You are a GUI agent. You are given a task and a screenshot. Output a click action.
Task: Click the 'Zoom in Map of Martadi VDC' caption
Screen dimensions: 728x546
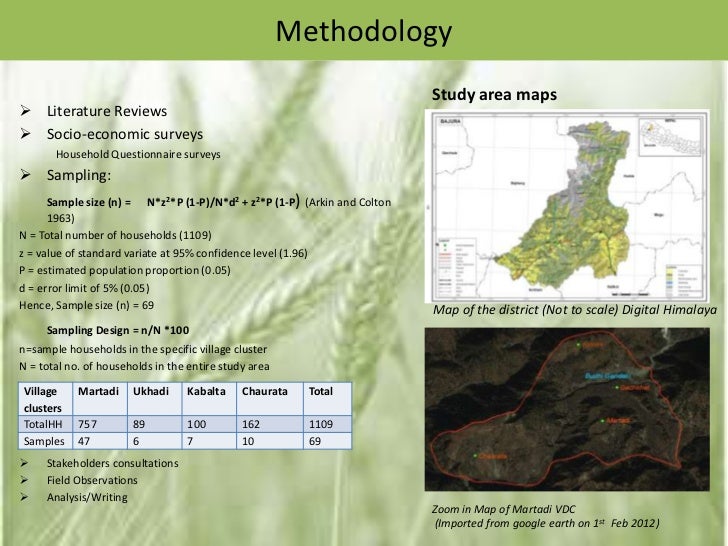[504, 509]
